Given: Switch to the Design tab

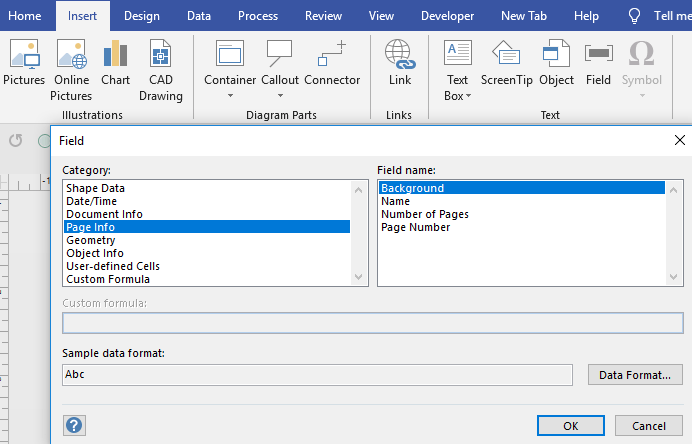Looking at the screenshot, I should tap(141, 16).
